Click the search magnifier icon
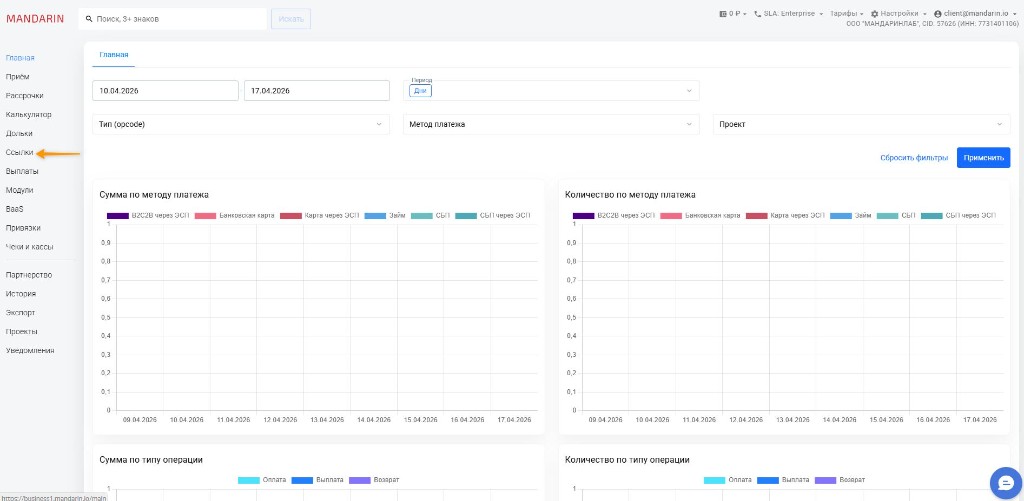Viewport: 1024px width, 501px height. click(89, 19)
